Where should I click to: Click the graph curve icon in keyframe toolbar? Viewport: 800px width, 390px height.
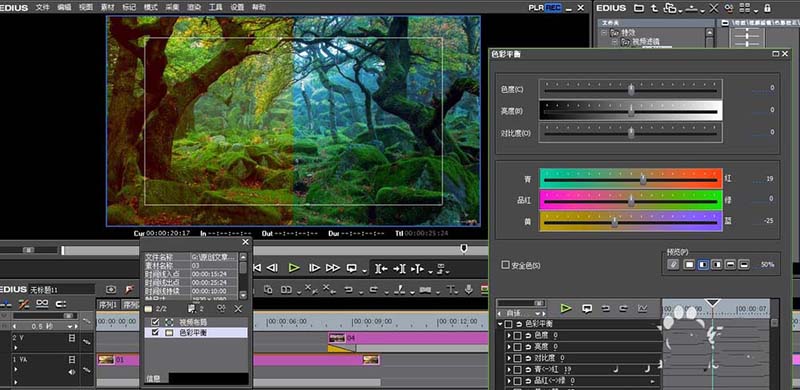pyautogui.click(x=642, y=308)
